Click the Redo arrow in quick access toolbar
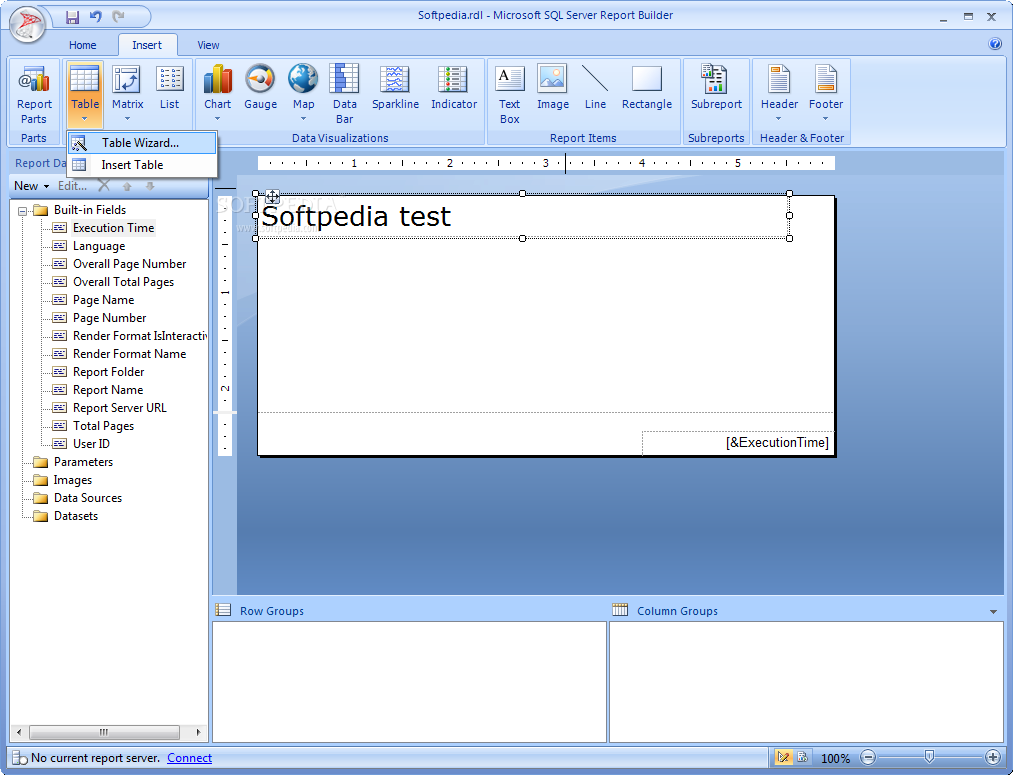Viewport: 1013px width, 775px height. pos(118,17)
